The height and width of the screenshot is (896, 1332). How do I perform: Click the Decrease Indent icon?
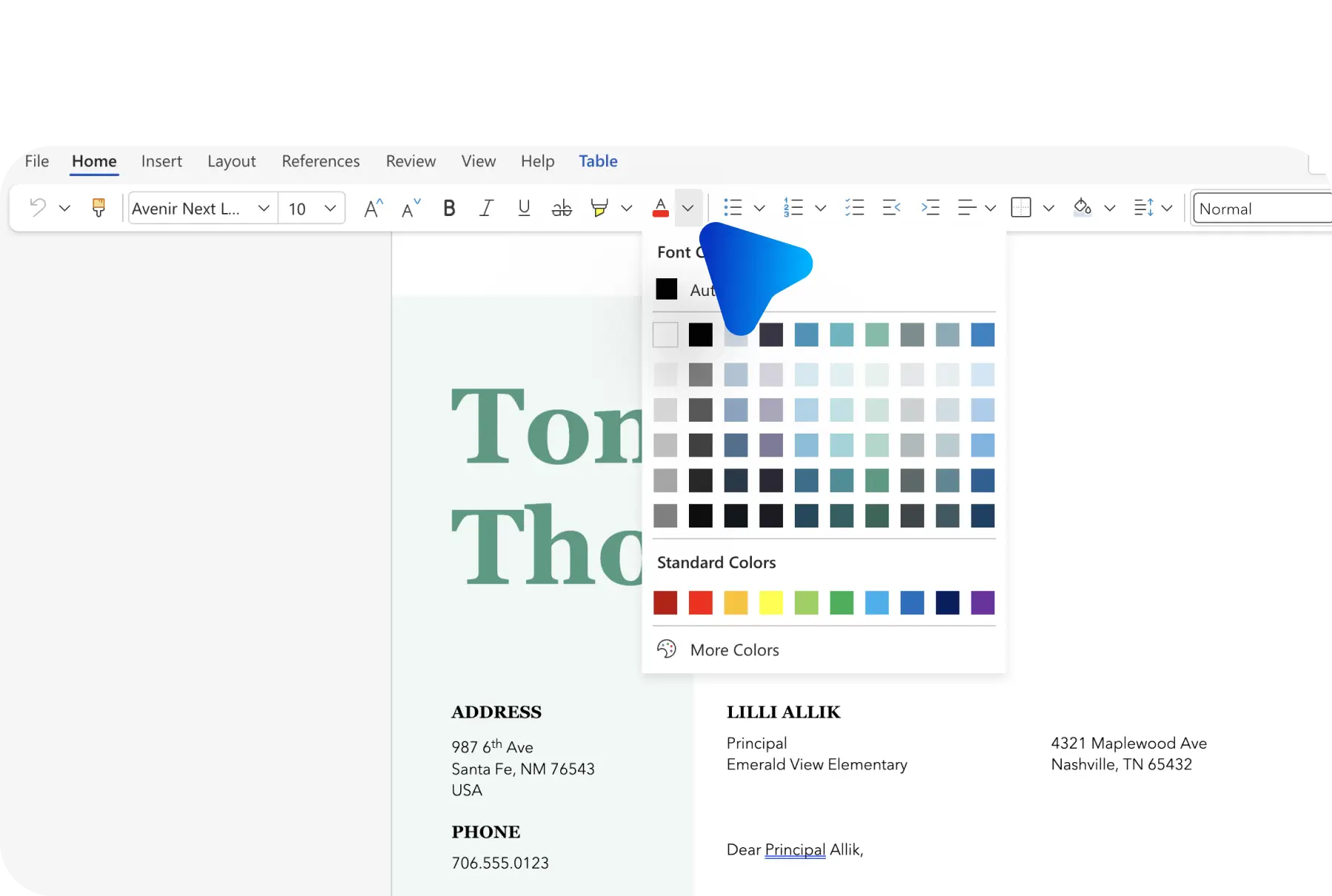[x=892, y=208]
